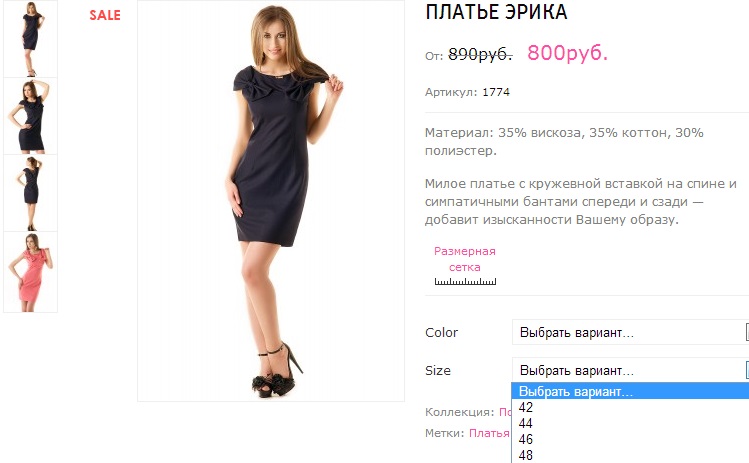The width and height of the screenshot is (749, 463).
Task: Open the pink link next to 'Коллекция'
Action: (504, 411)
